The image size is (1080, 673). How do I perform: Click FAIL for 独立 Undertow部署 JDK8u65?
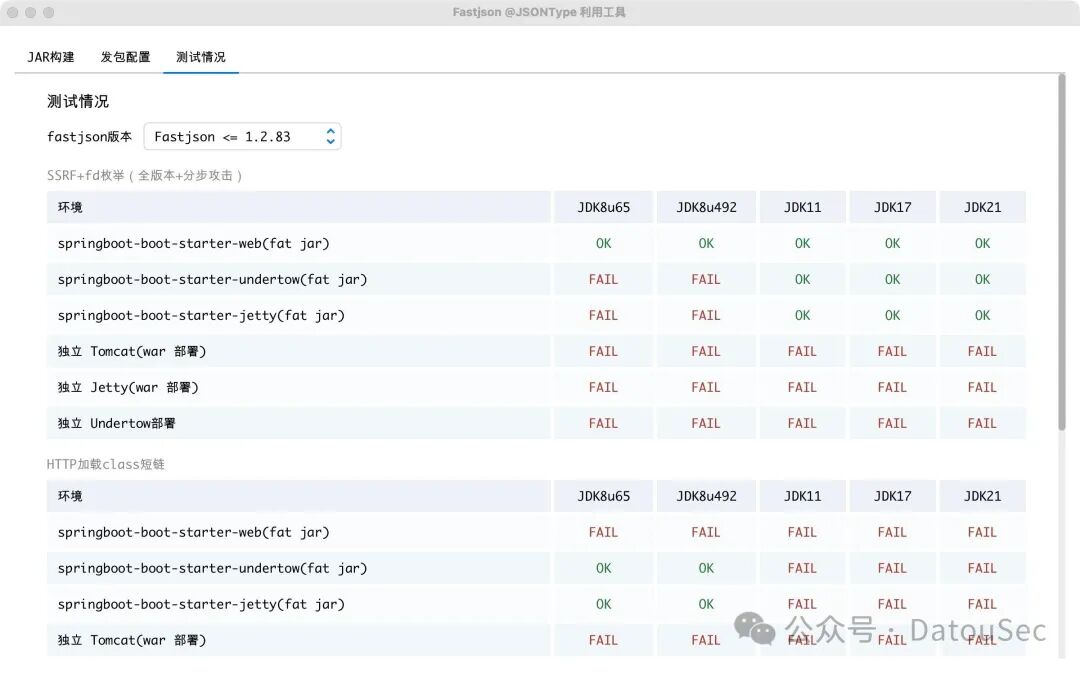click(x=603, y=423)
